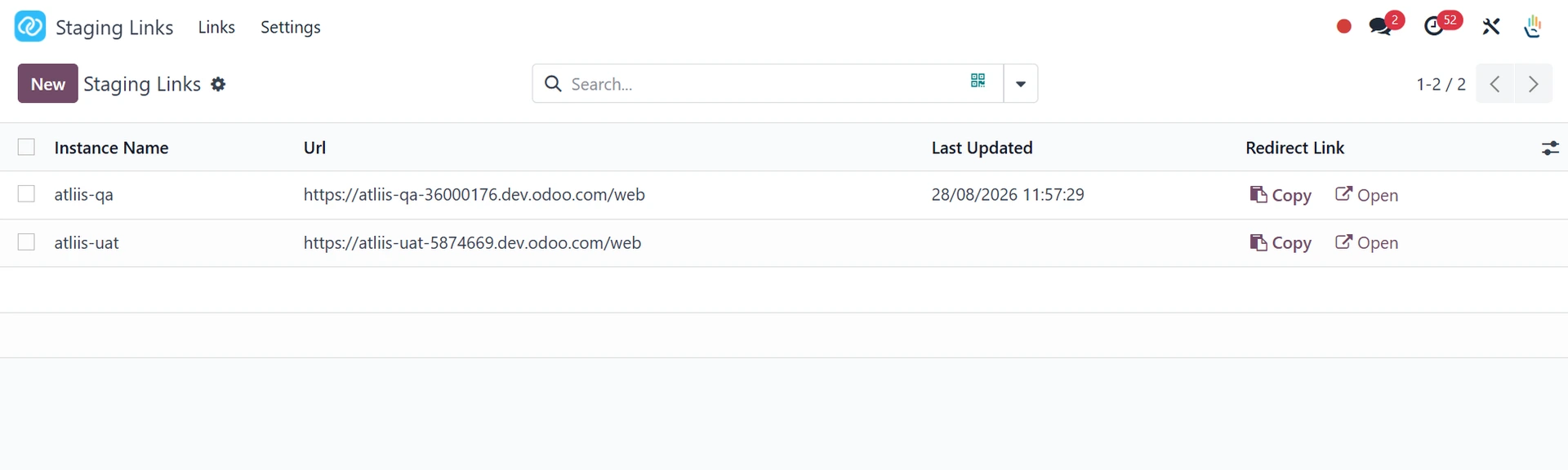
Task: Tick the select-all header checkbox
Action: click(x=26, y=147)
